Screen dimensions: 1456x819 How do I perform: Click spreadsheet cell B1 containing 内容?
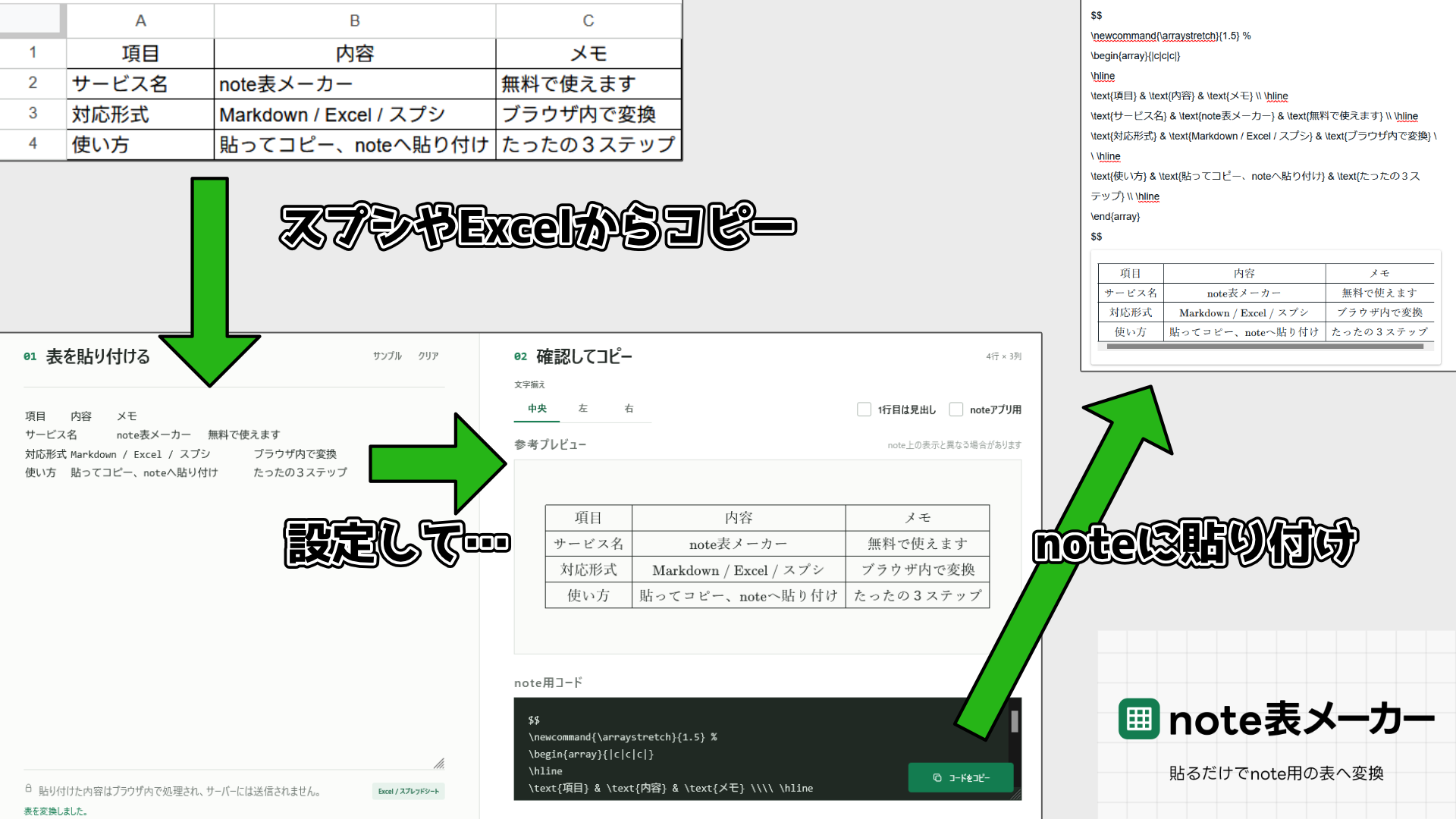click(355, 53)
